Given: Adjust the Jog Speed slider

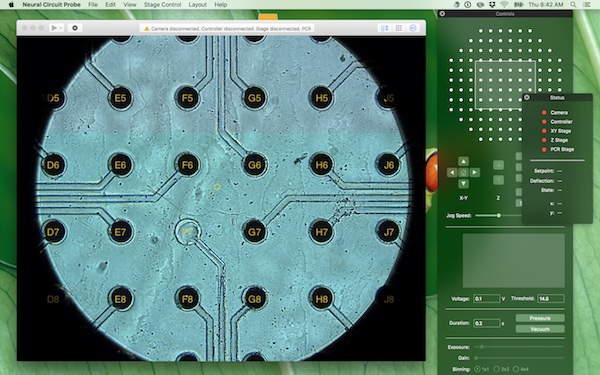Looking at the screenshot, I should tap(499, 215).
